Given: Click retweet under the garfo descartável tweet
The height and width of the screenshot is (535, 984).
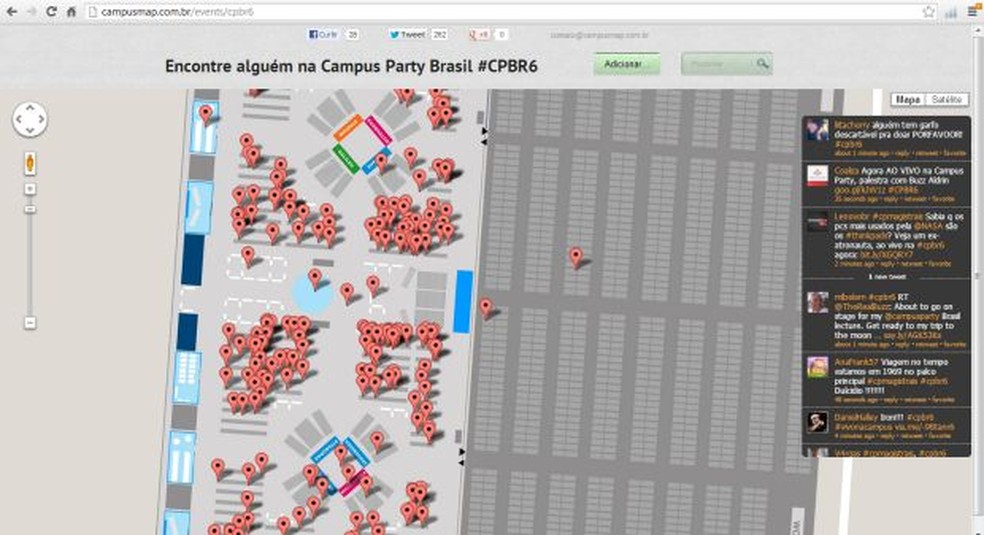Looking at the screenshot, I should click(x=926, y=153).
